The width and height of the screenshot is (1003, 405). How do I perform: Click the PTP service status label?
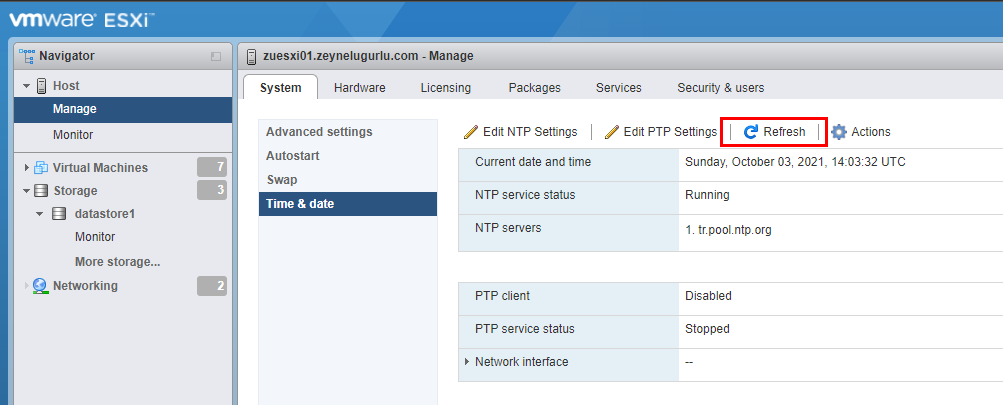525,329
